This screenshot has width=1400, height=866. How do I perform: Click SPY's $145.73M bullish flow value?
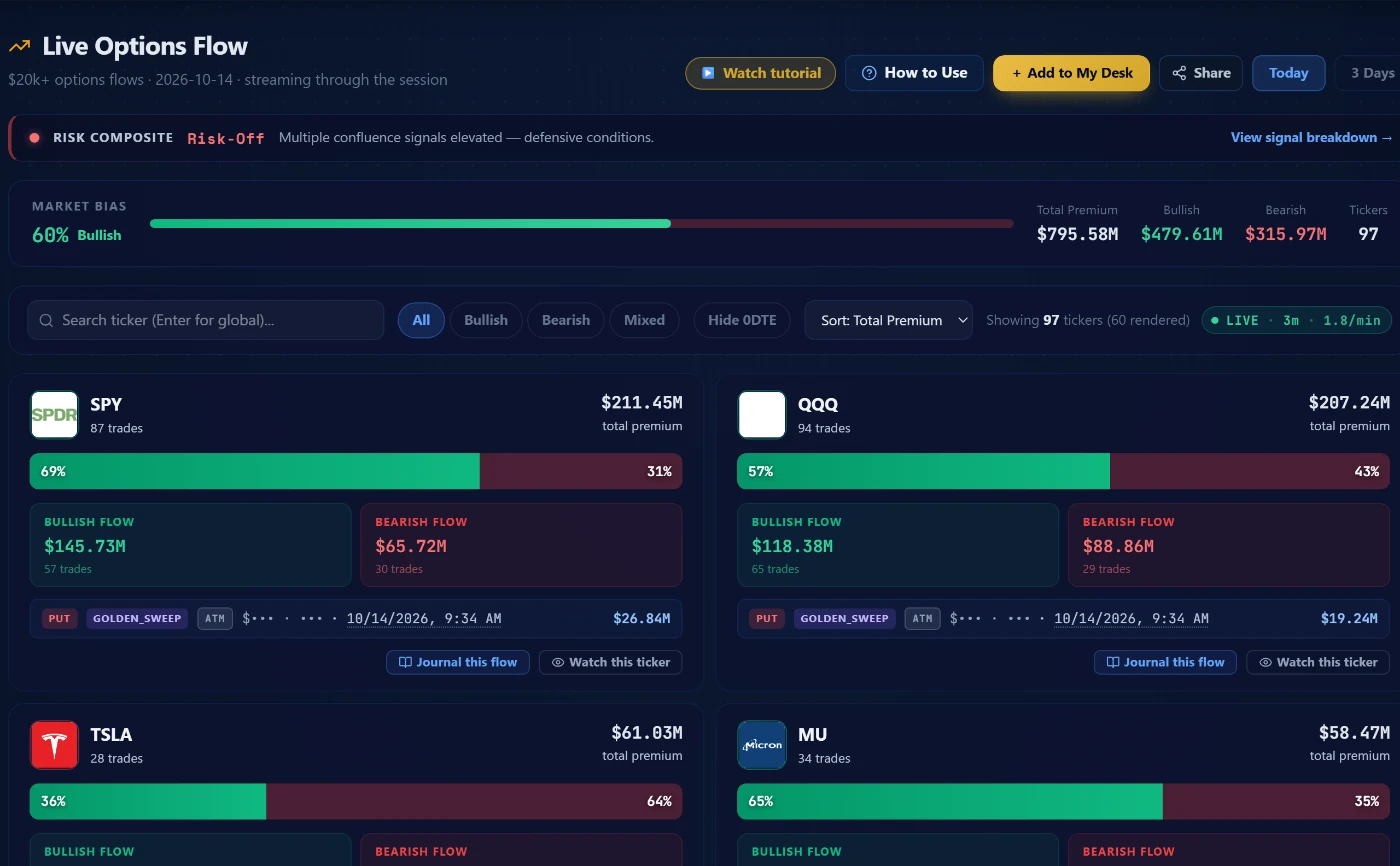(x=85, y=546)
